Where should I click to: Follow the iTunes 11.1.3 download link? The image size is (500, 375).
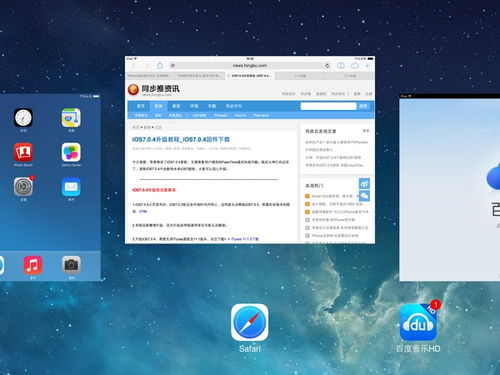tap(245, 239)
